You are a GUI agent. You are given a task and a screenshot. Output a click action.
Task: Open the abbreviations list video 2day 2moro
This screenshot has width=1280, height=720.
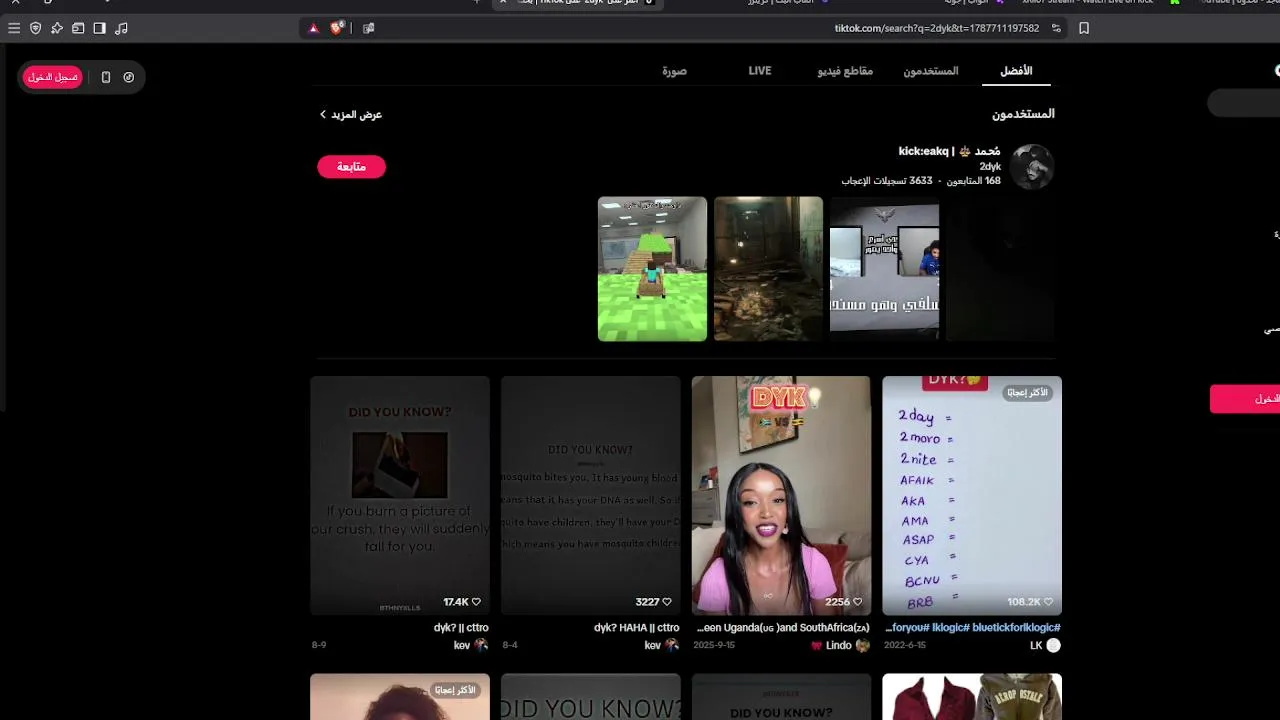pos(972,495)
